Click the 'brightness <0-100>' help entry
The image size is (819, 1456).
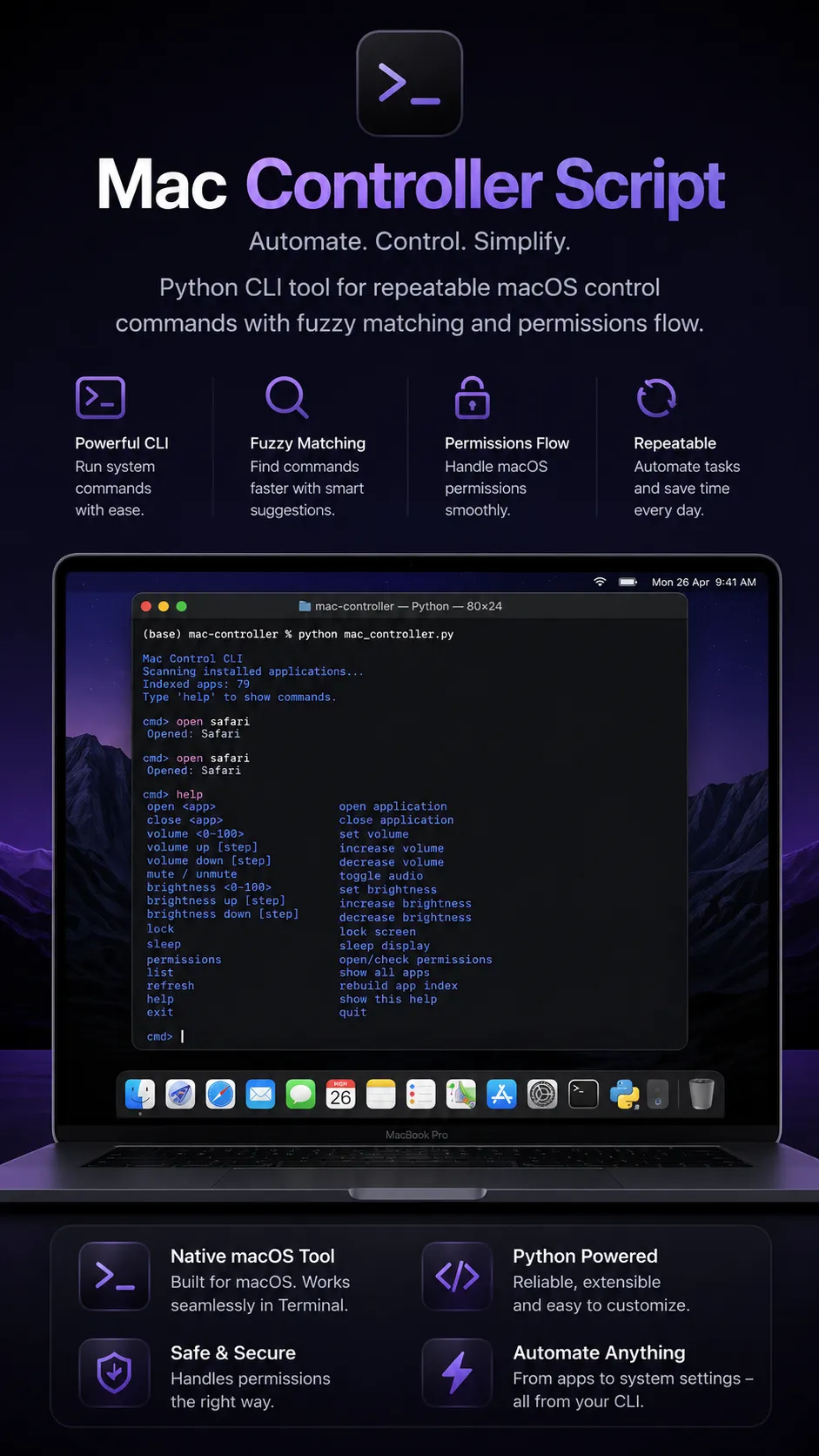pos(209,887)
